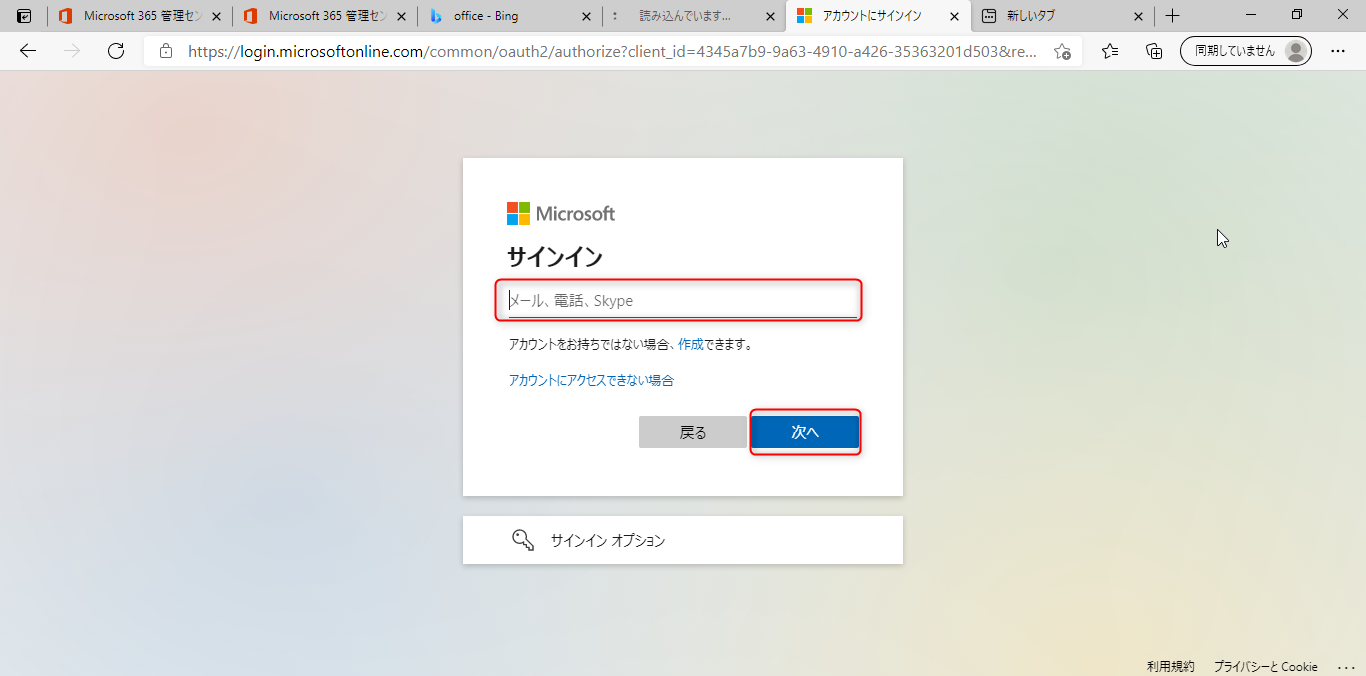Click the key icon beside サインイン オプション
The height and width of the screenshot is (676, 1366).
(523, 540)
